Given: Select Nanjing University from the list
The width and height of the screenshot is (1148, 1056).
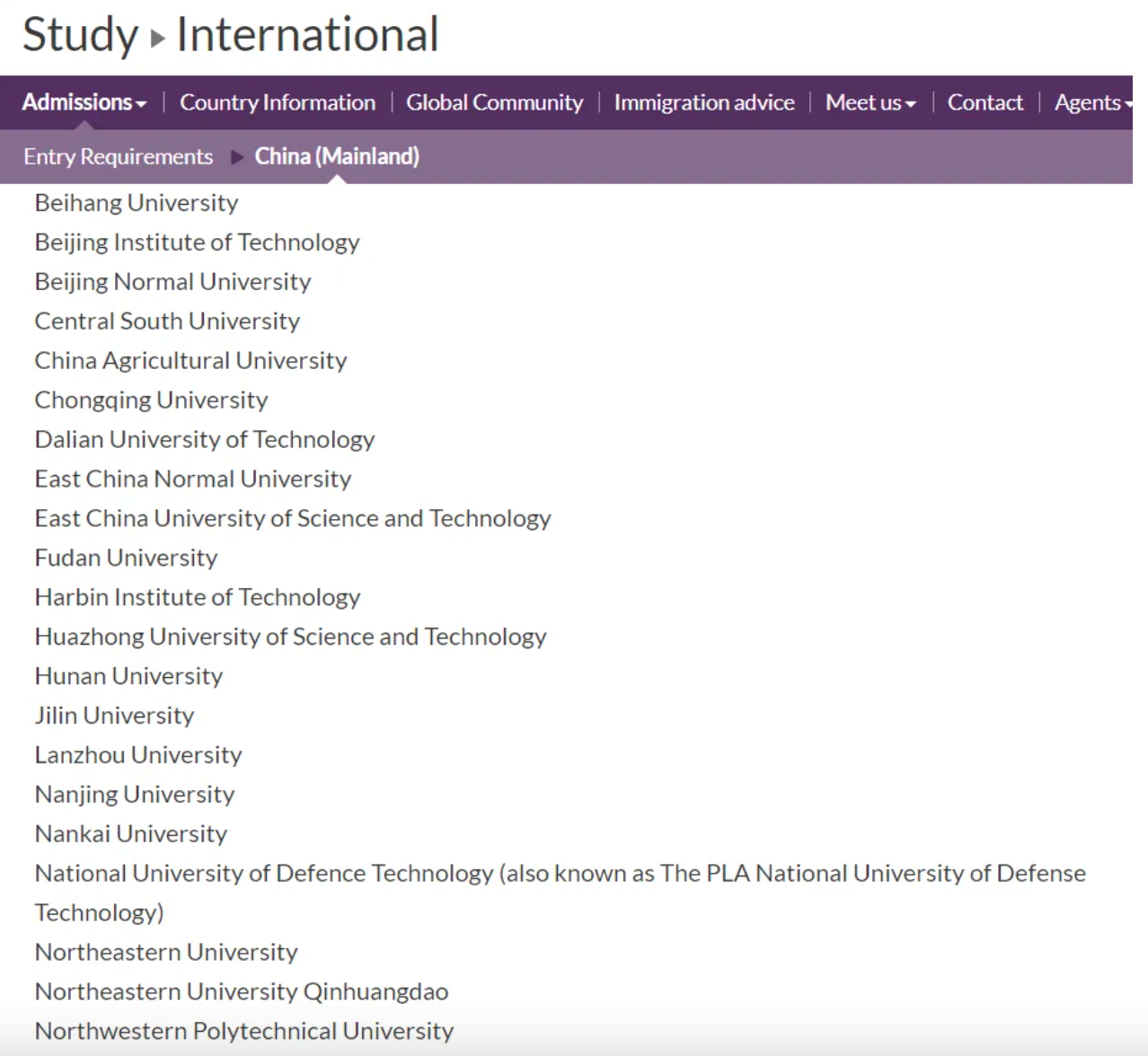Looking at the screenshot, I should click(134, 795).
